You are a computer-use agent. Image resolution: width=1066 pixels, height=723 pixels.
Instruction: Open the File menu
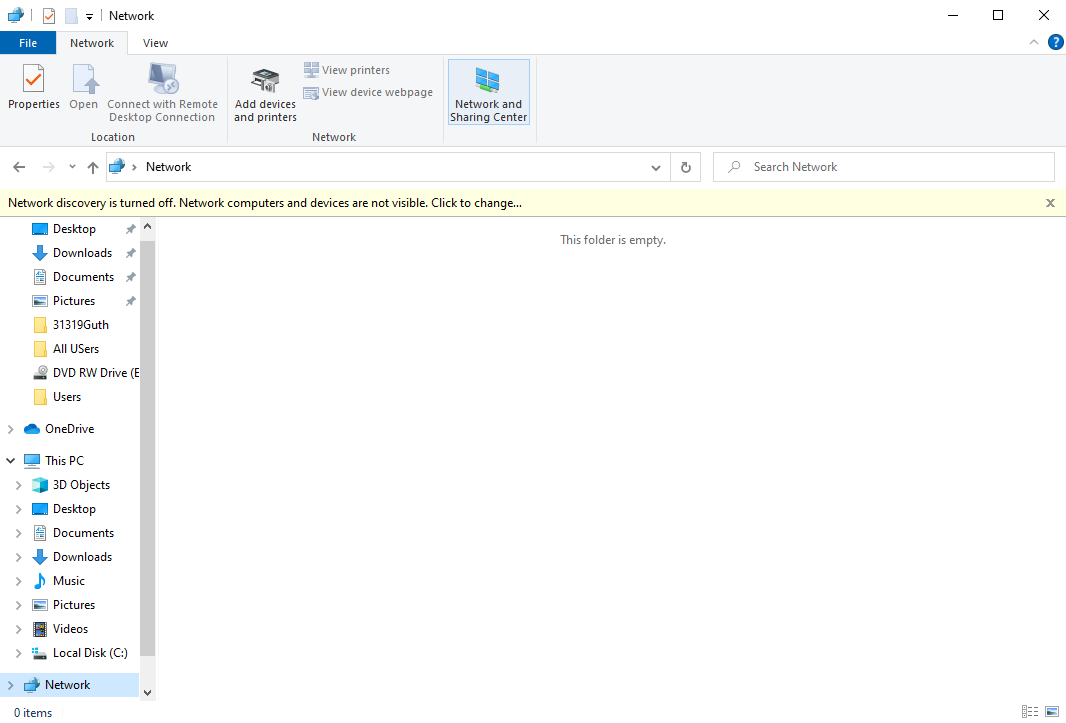tap(28, 43)
